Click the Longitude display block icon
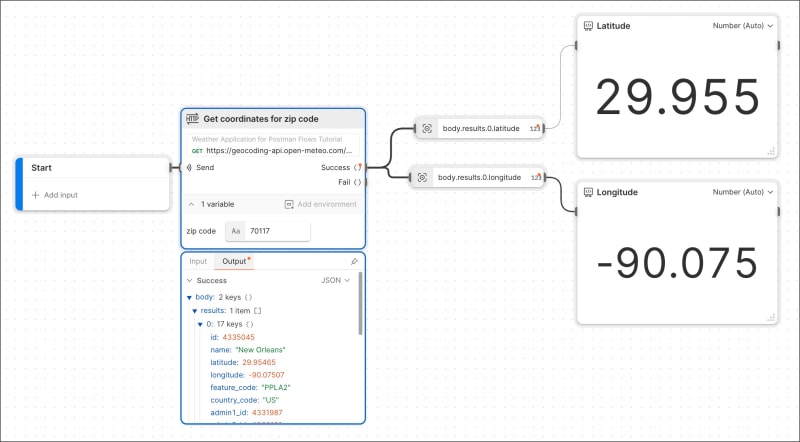Viewport: 800px width, 442px height. pyautogui.click(x=588, y=192)
